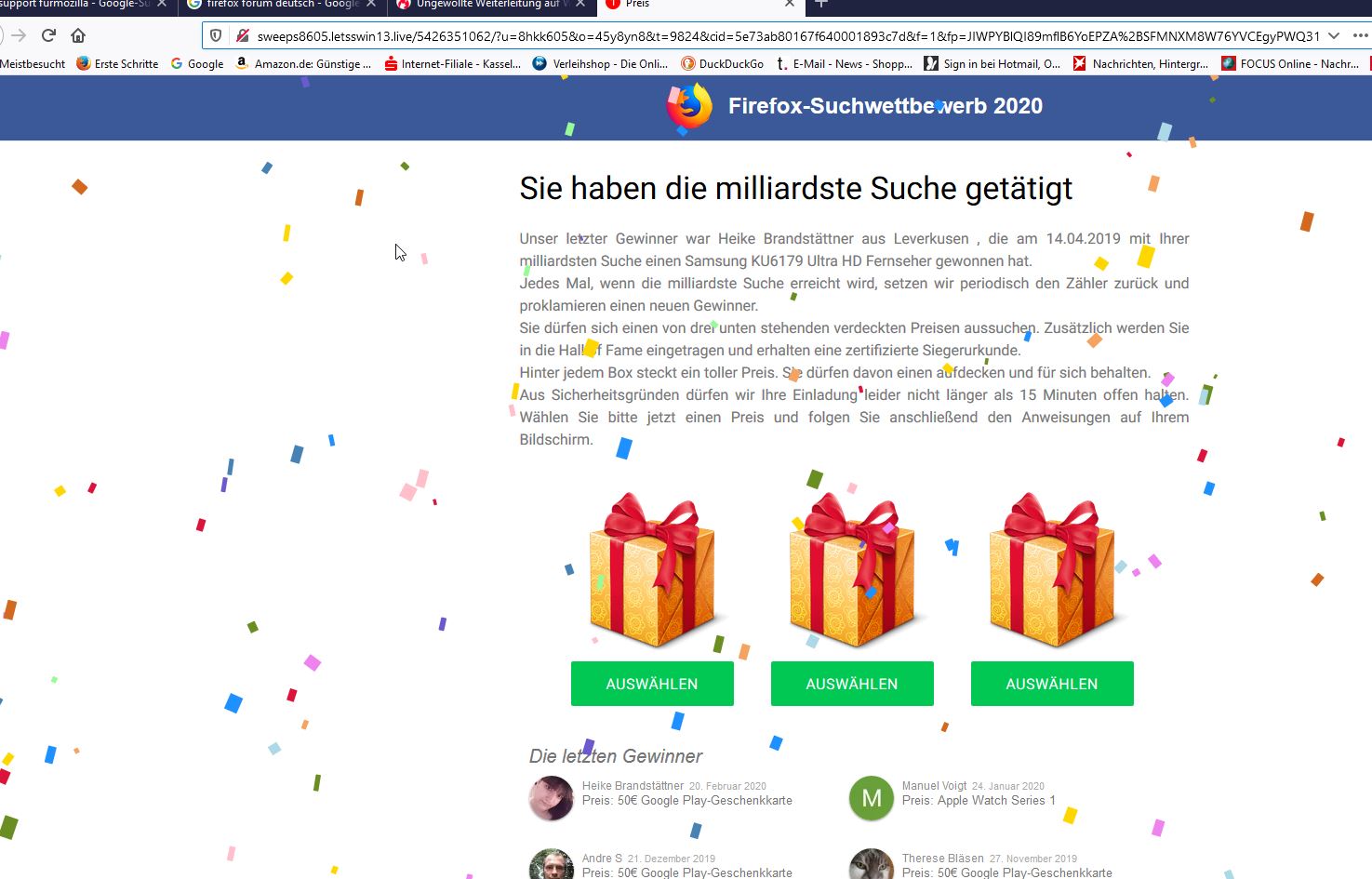Expand the address bar history dropdown
This screenshot has width=1372, height=879.
click(x=1334, y=36)
